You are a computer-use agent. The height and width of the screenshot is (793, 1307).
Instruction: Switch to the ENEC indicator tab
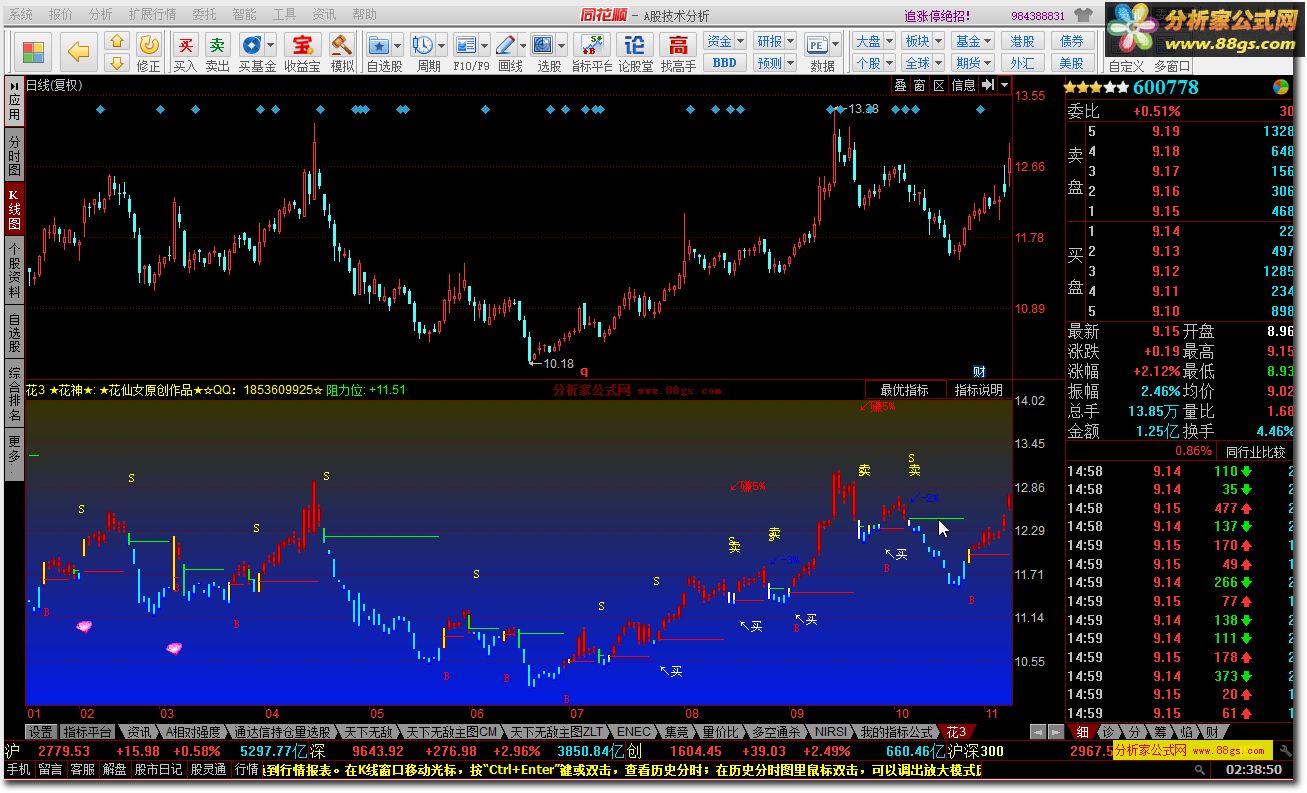coord(633,732)
